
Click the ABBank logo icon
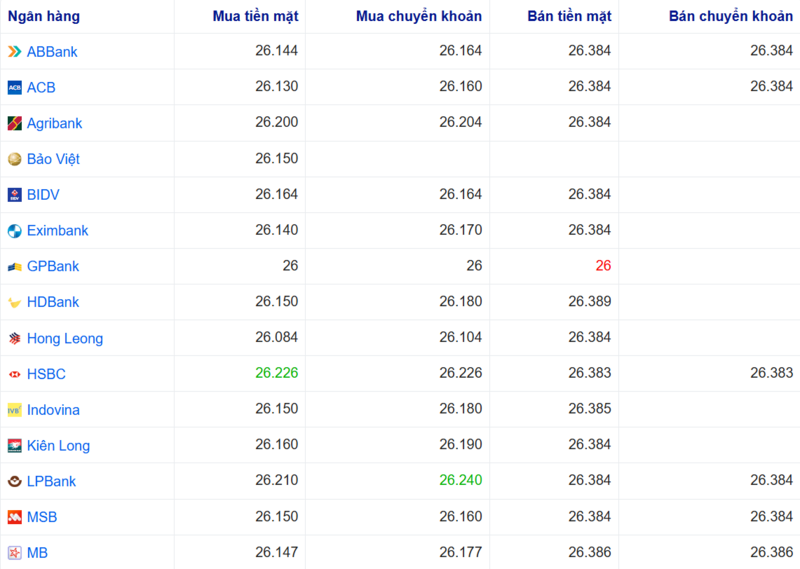point(14,52)
